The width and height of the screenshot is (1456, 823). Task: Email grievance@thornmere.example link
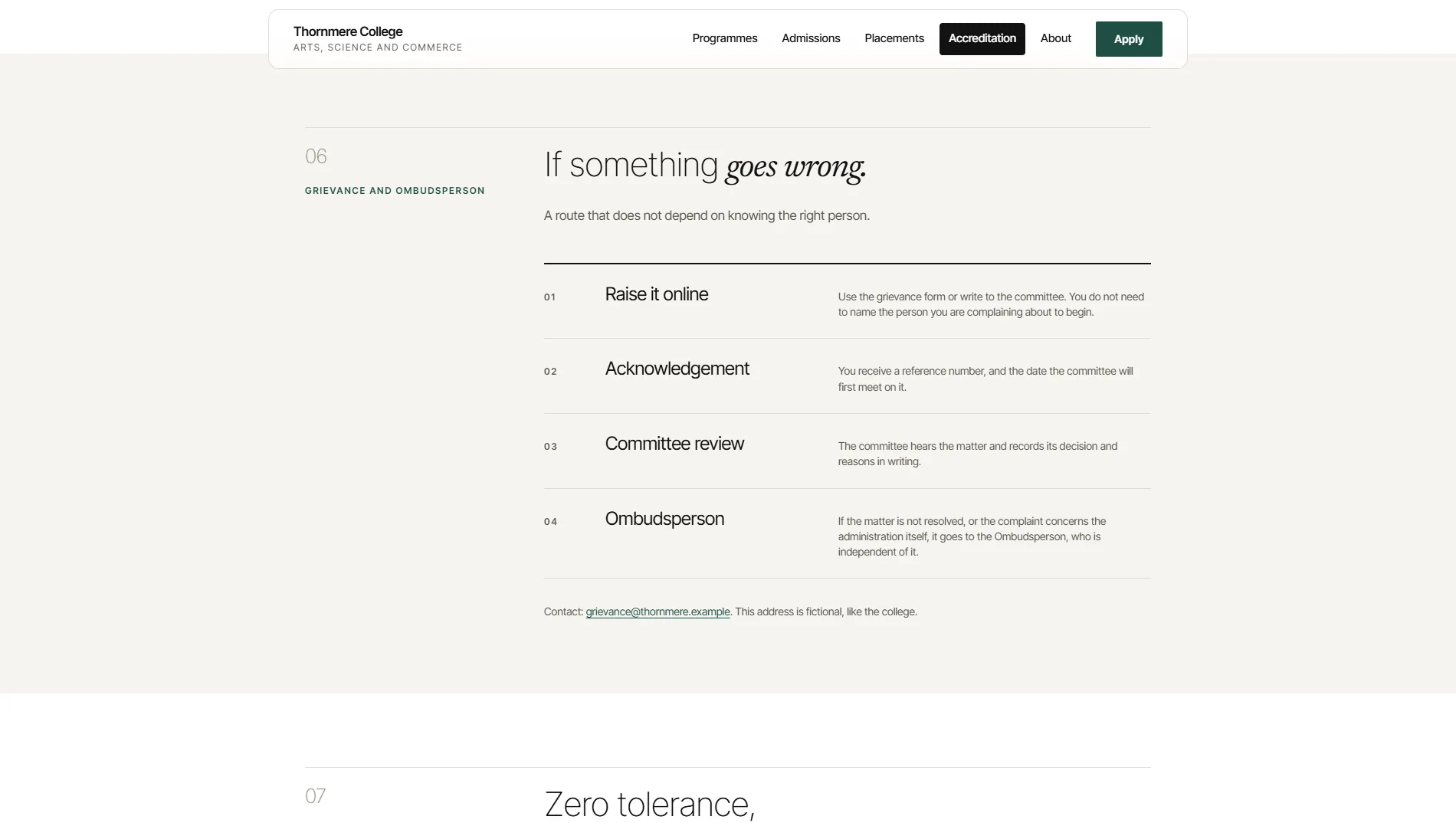(657, 612)
